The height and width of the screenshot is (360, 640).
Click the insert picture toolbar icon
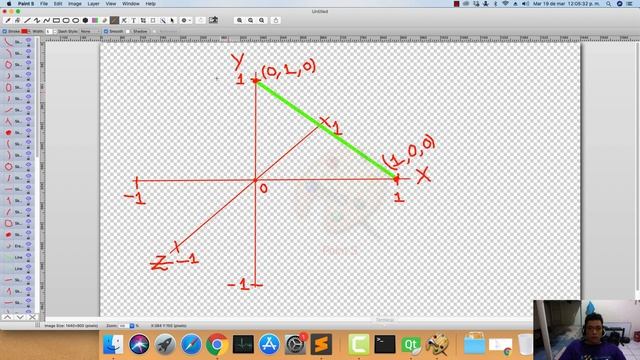click(213, 20)
